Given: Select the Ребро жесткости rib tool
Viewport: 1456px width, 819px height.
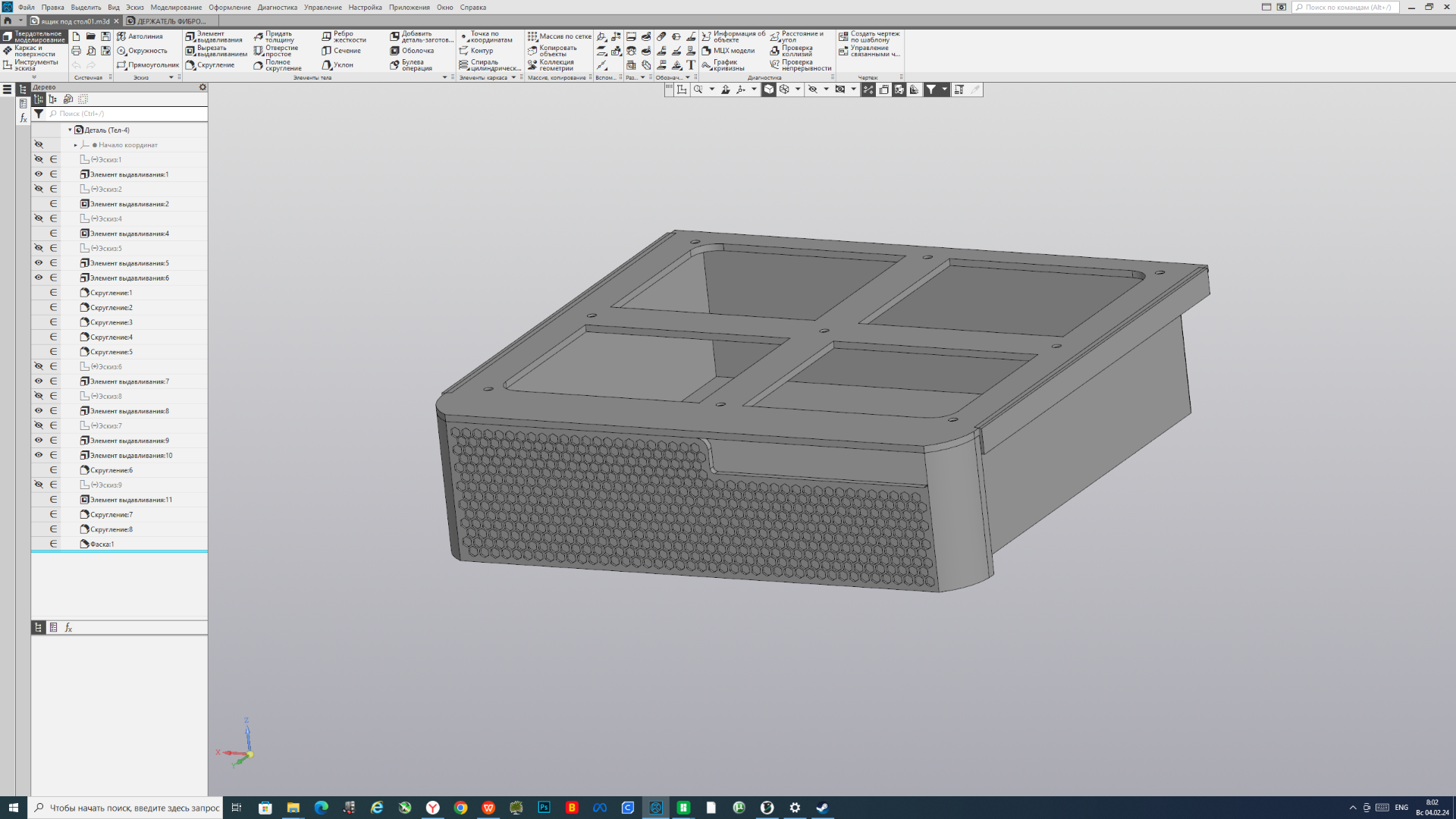Looking at the screenshot, I should coord(344,36).
